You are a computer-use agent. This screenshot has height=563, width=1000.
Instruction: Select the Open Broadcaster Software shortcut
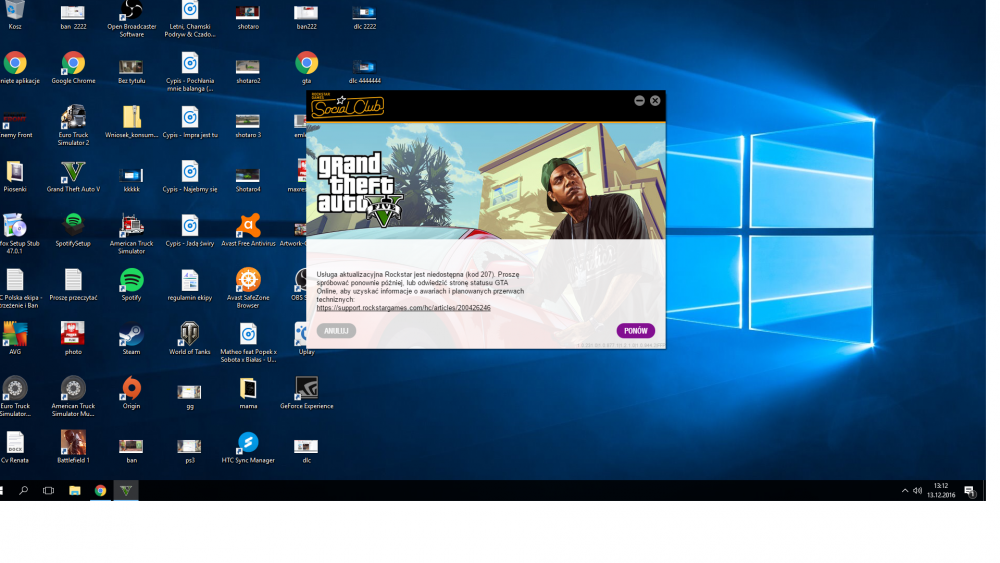pos(131,18)
